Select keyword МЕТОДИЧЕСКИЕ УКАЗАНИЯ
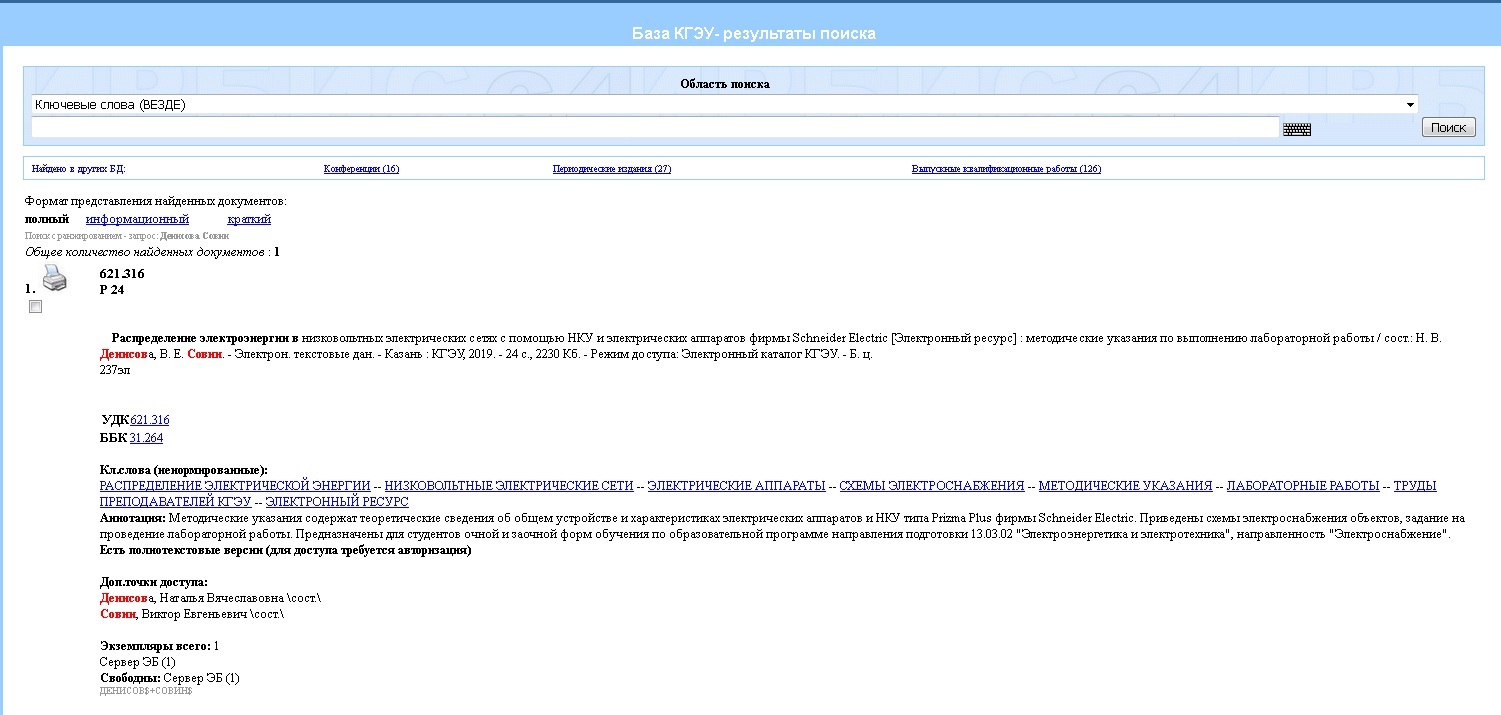The width and height of the screenshot is (1501, 715). (x=1125, y=486)
